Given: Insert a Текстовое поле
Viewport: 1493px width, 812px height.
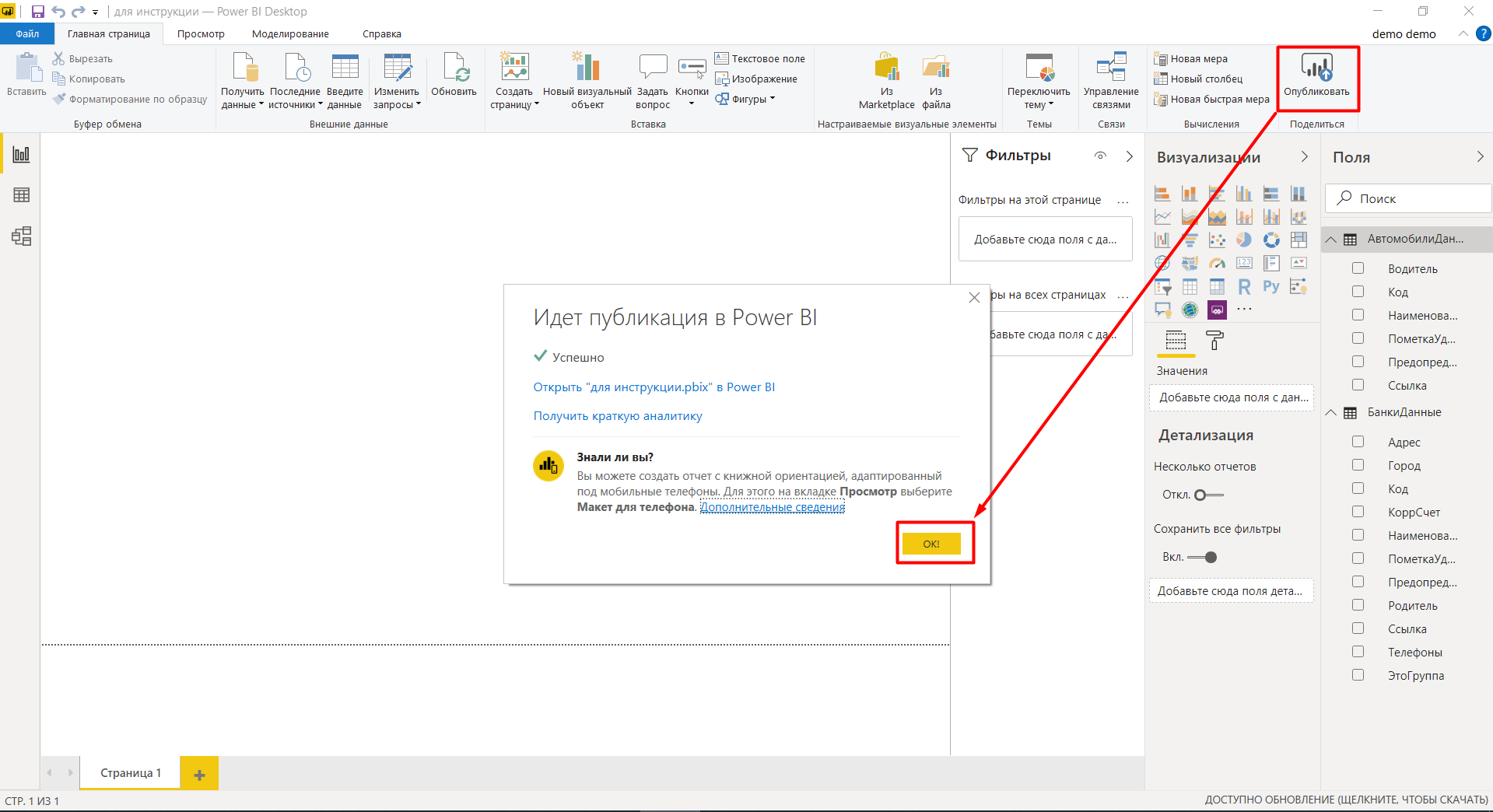Looking at the screenshot, I should tap(760, 58).
